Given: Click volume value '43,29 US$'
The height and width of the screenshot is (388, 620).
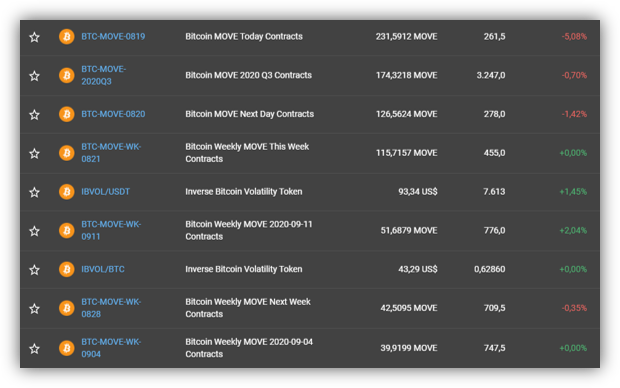Looking at the screenshot, I should (418, 269).
